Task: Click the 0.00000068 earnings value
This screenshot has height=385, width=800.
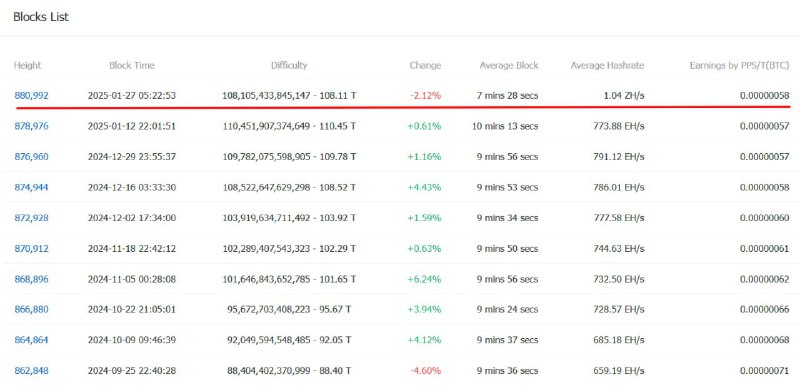Action: click(765, 340)
